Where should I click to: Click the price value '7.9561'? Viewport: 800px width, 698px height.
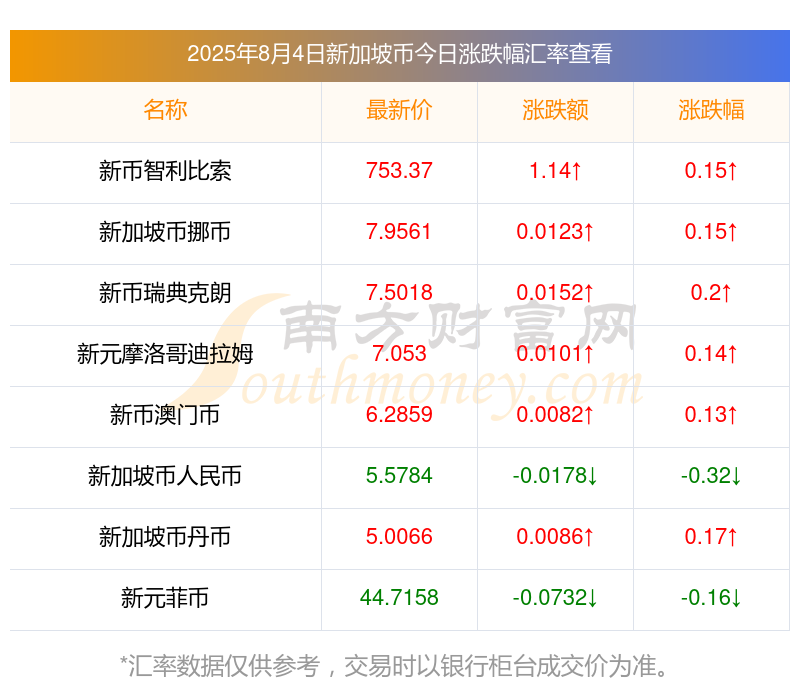[x=399, y=232]
